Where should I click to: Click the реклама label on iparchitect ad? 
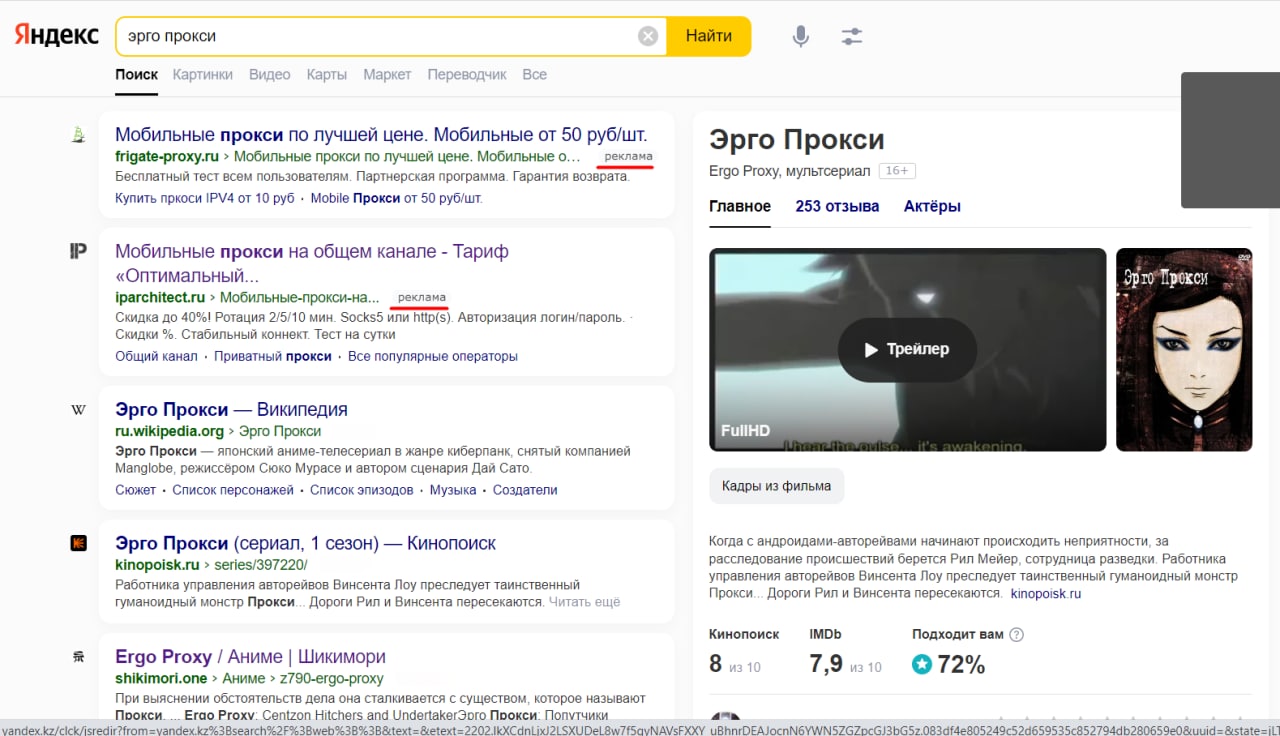[421, 297]
